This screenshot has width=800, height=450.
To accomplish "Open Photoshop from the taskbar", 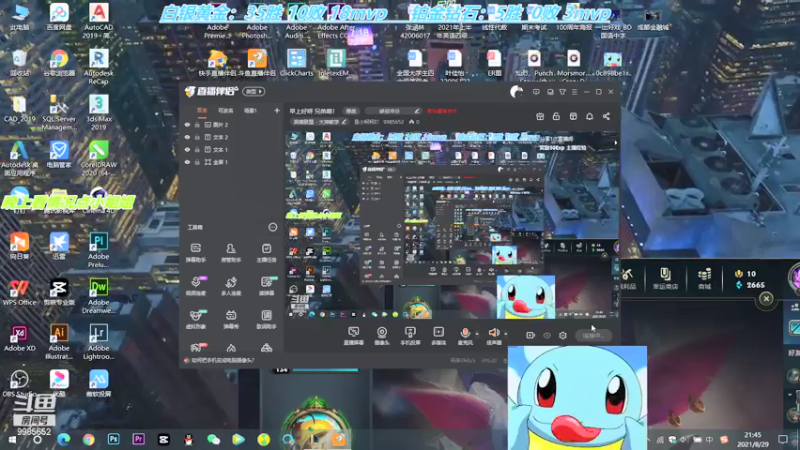I will point(113,439).
